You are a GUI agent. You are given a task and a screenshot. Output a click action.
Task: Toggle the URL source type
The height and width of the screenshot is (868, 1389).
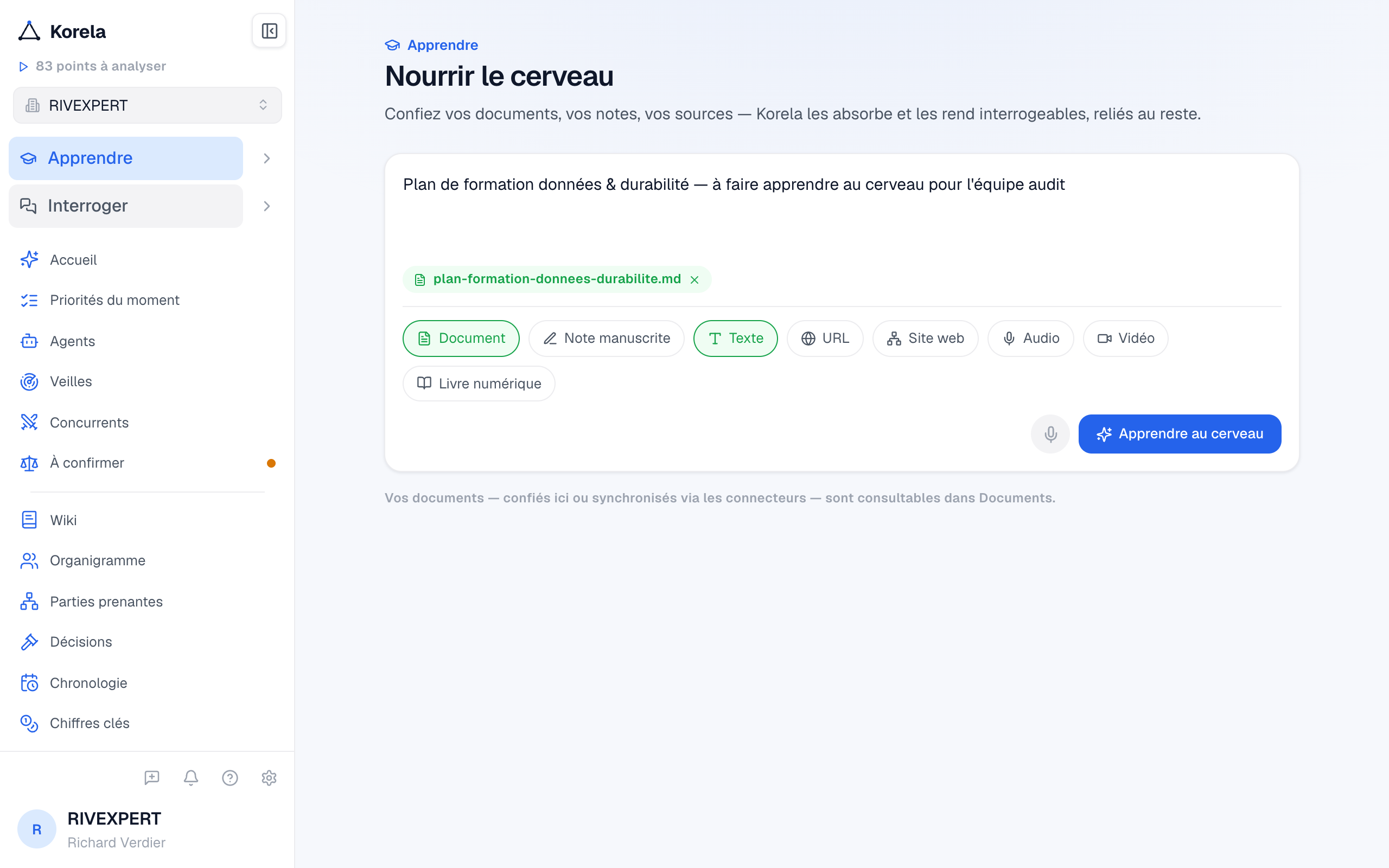[x=825, y=339]
